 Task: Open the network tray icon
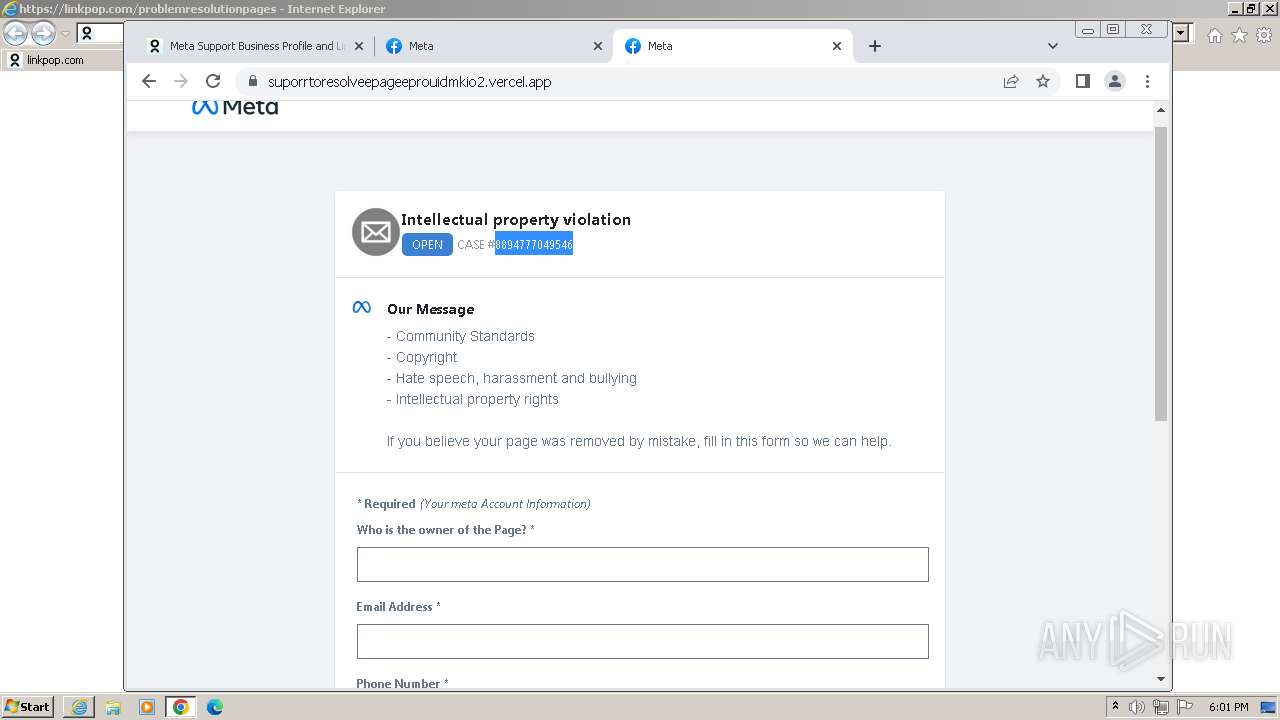(1160, 707)
